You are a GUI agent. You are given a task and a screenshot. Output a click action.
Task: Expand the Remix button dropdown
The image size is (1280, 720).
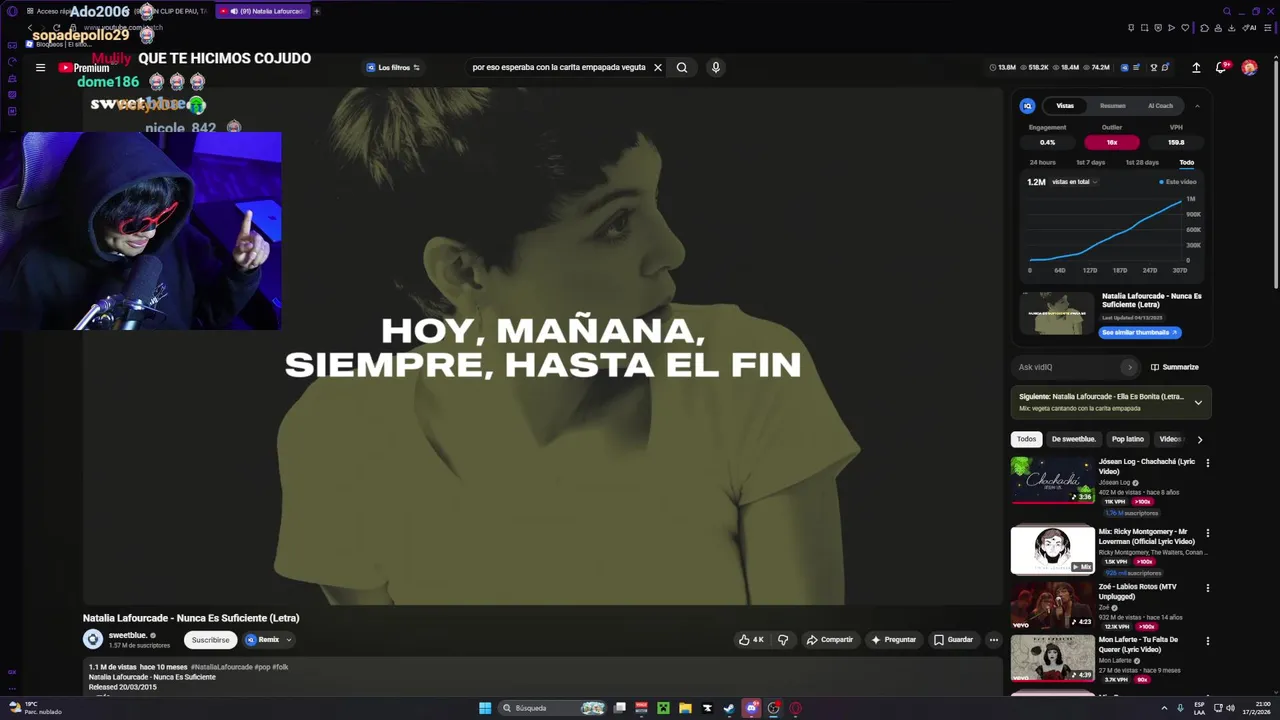(x=289, y=640)
